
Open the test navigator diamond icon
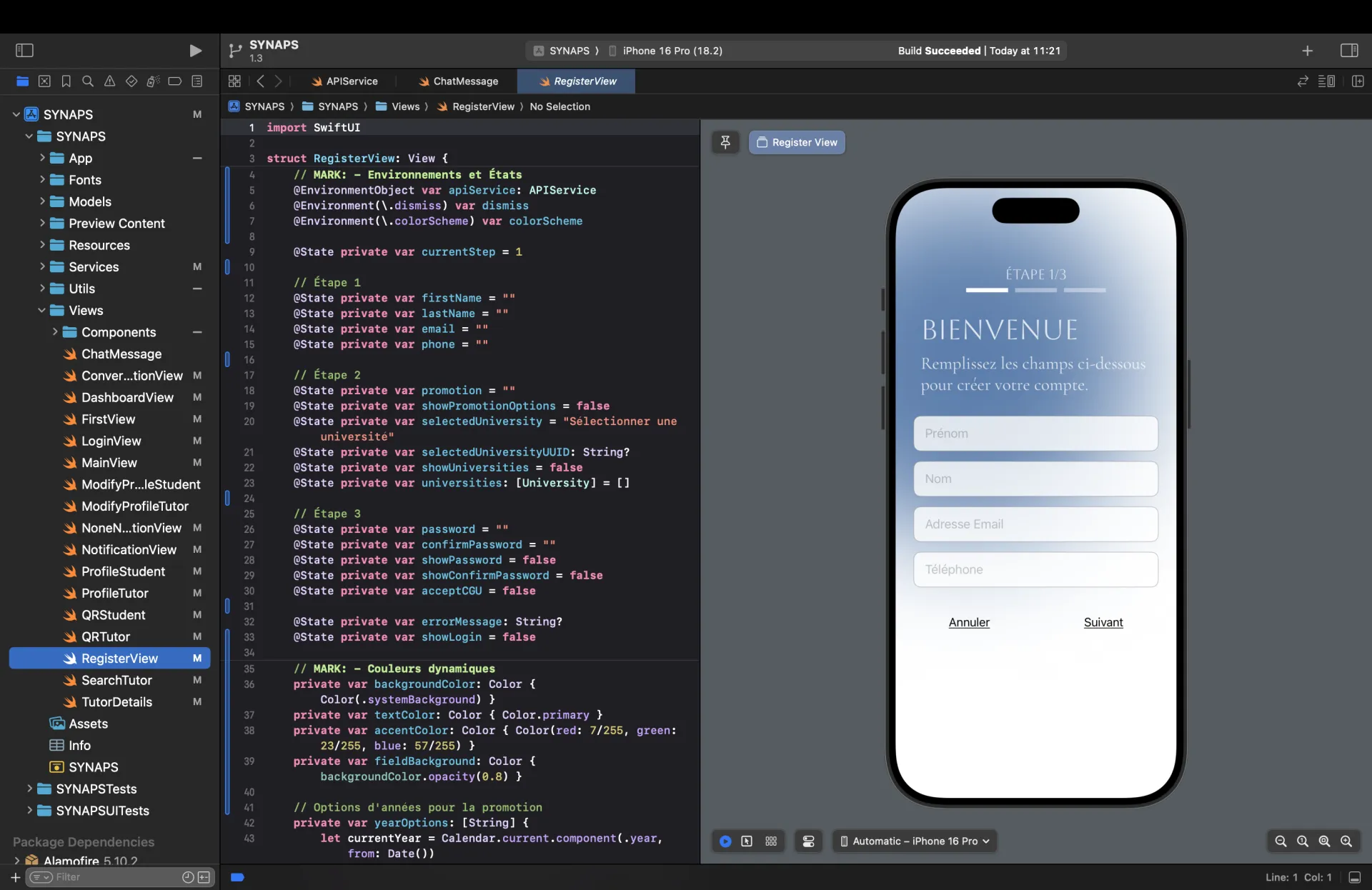131,81
